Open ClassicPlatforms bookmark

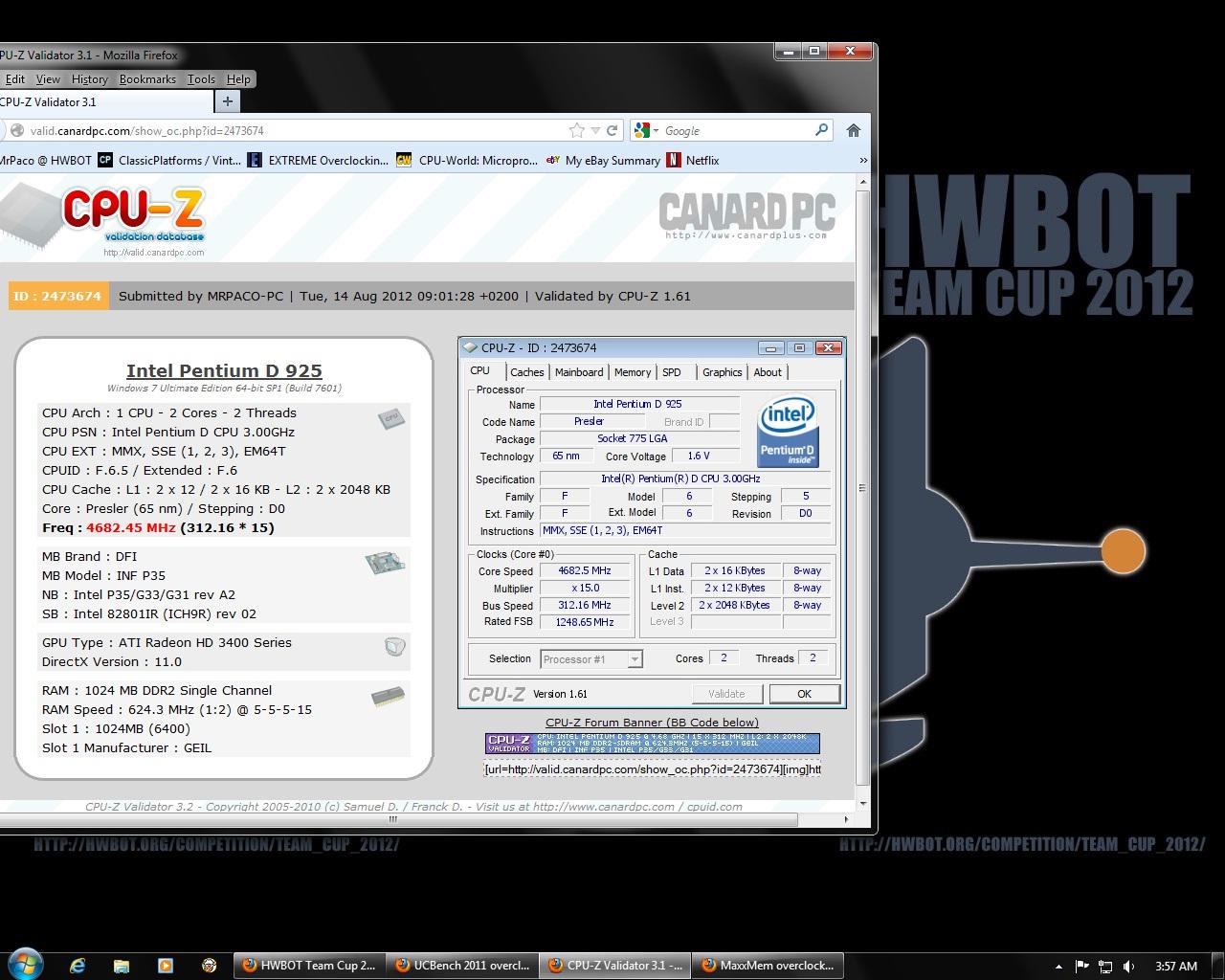pyautogui.click(x=170, y=160)
